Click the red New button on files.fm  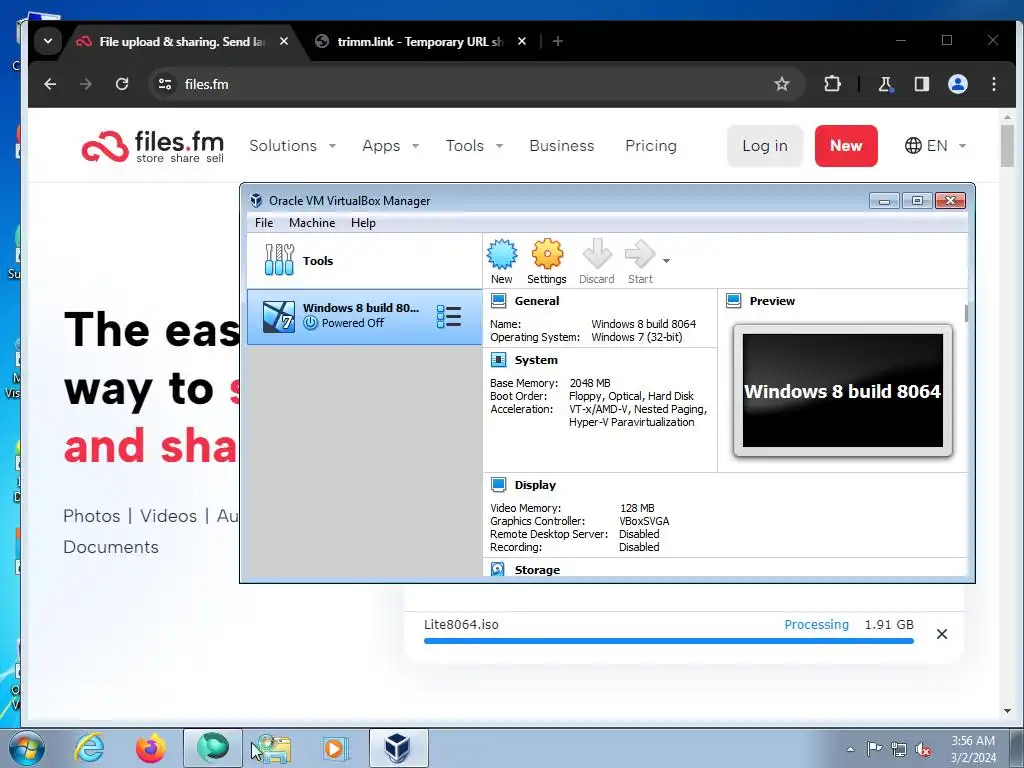tap(846, 146)
